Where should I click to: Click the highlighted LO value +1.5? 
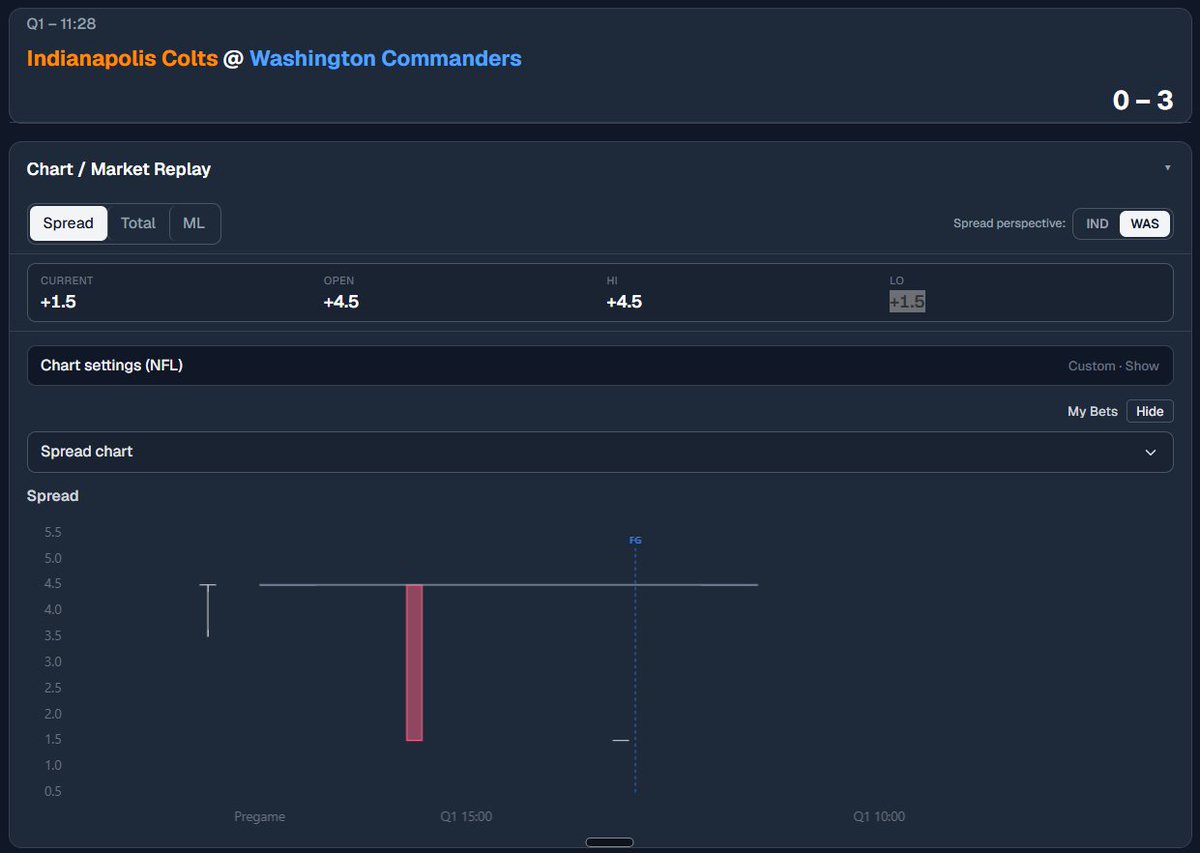click(907, 301)
